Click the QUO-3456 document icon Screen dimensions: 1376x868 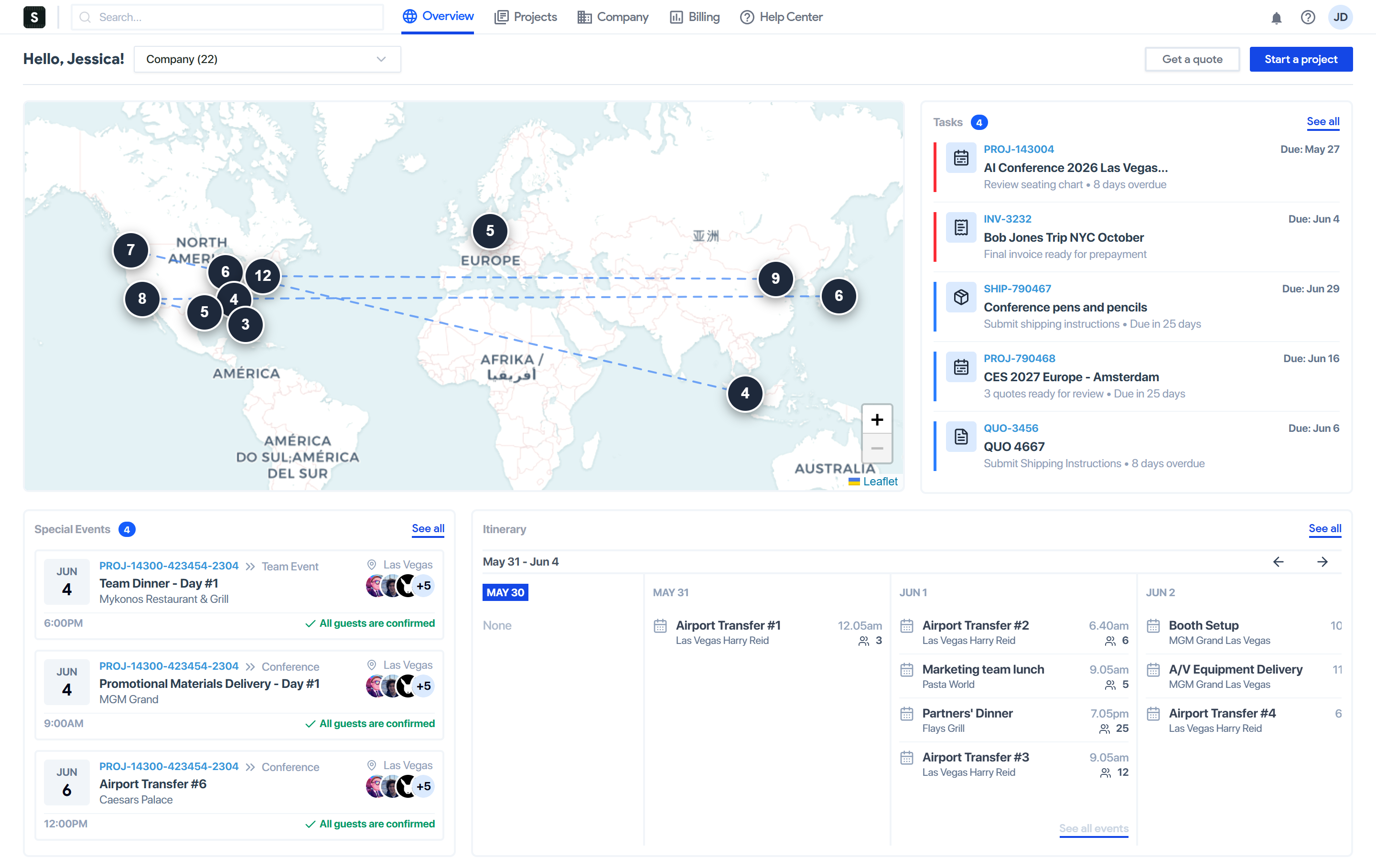point(960,437)
